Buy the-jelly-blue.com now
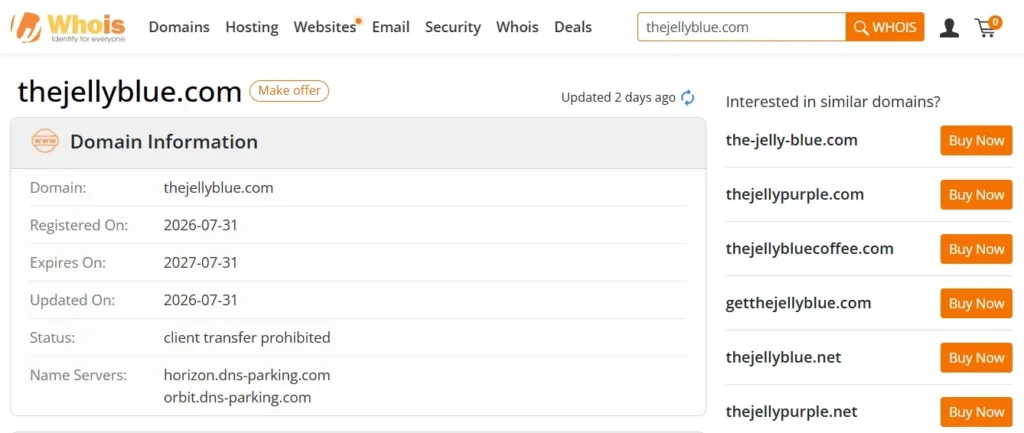The height and width of the screenshot is (433, 1024). point(976,140)
